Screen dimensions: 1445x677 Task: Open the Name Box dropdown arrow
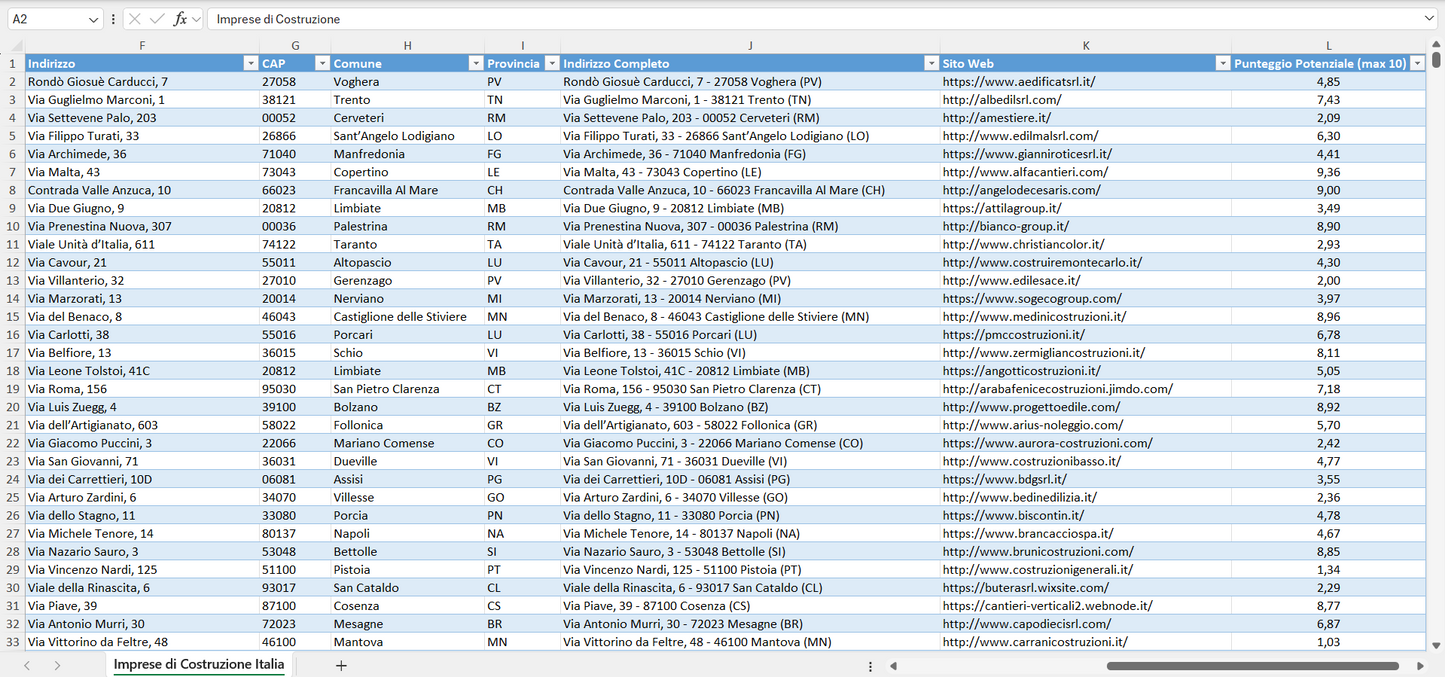[93, 18]
